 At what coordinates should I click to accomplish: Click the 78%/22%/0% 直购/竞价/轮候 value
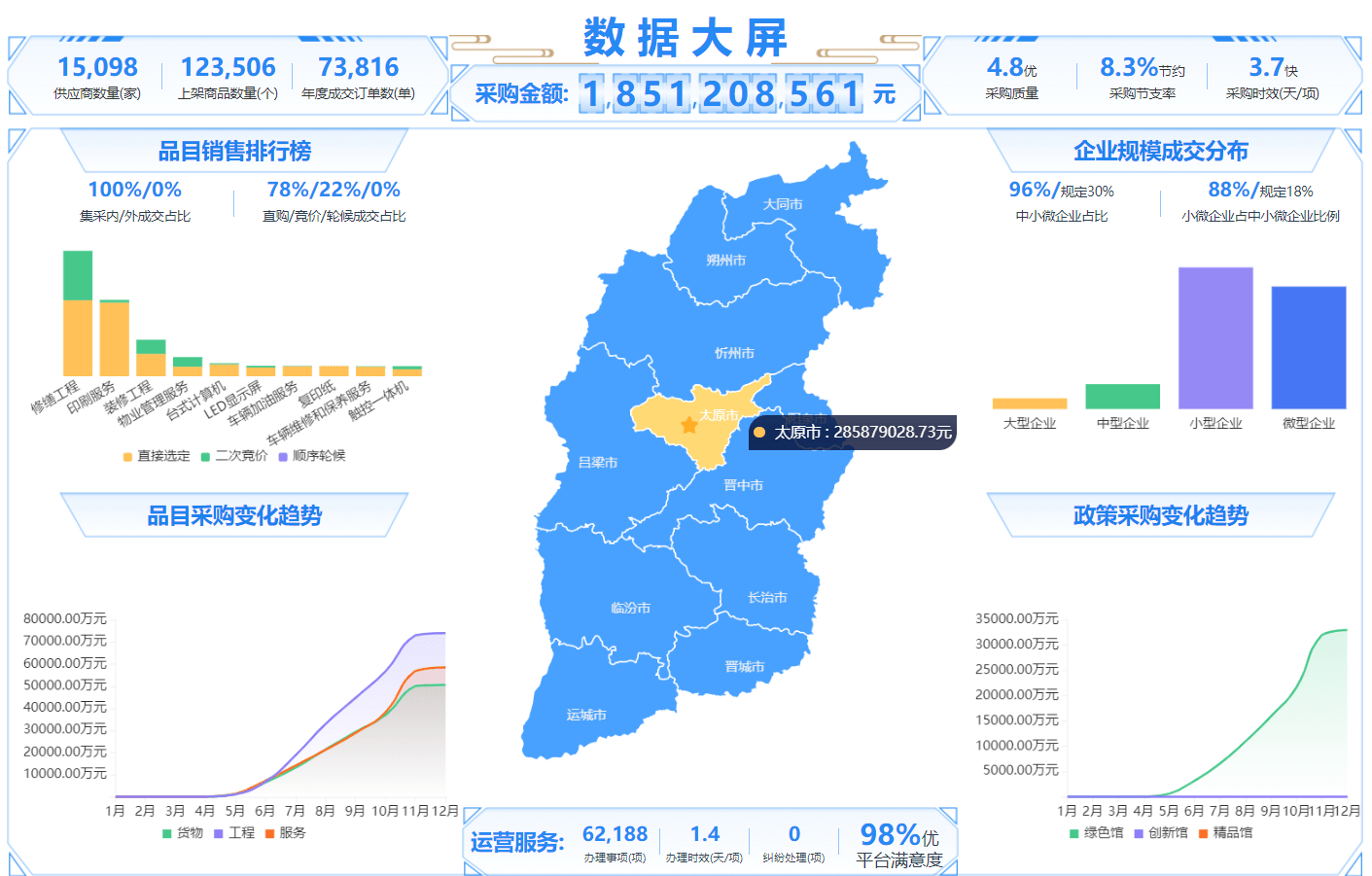point(334,190)
